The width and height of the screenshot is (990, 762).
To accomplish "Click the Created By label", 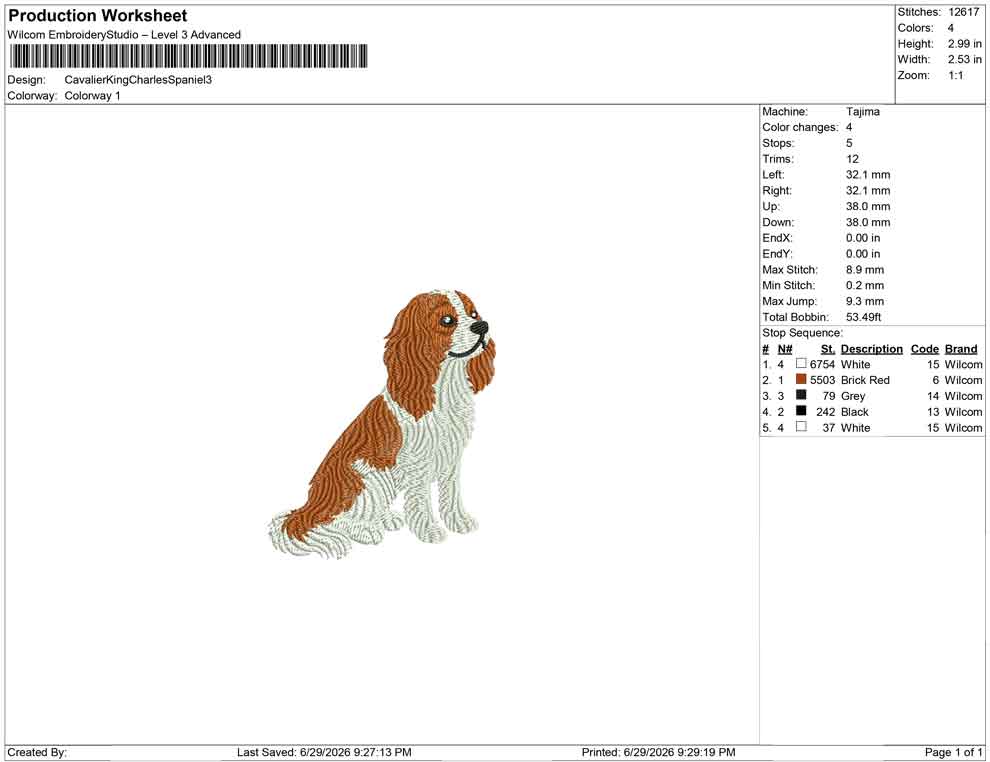I will click(37, 752).
